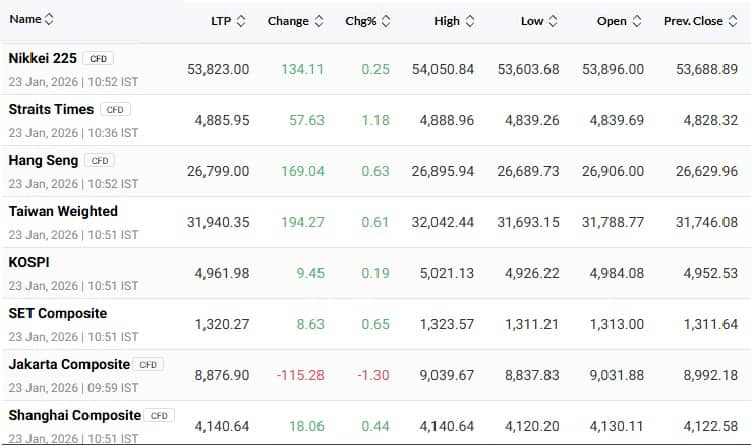Image resolution: width=751 pixels, height=446 pixels.
Task: Open the Jakarta Composite index link
Action: coord(69,365)
